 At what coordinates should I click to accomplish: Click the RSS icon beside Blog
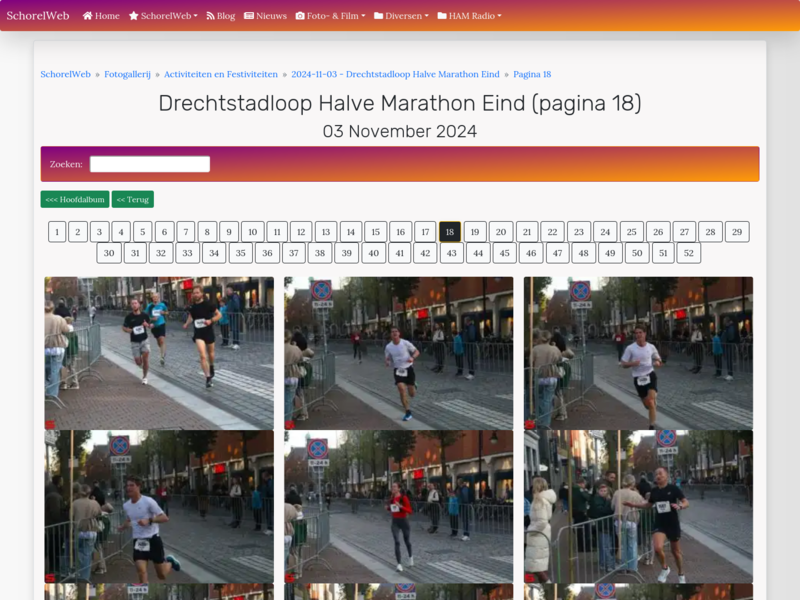pyautogui.click(x=210, y=16)
